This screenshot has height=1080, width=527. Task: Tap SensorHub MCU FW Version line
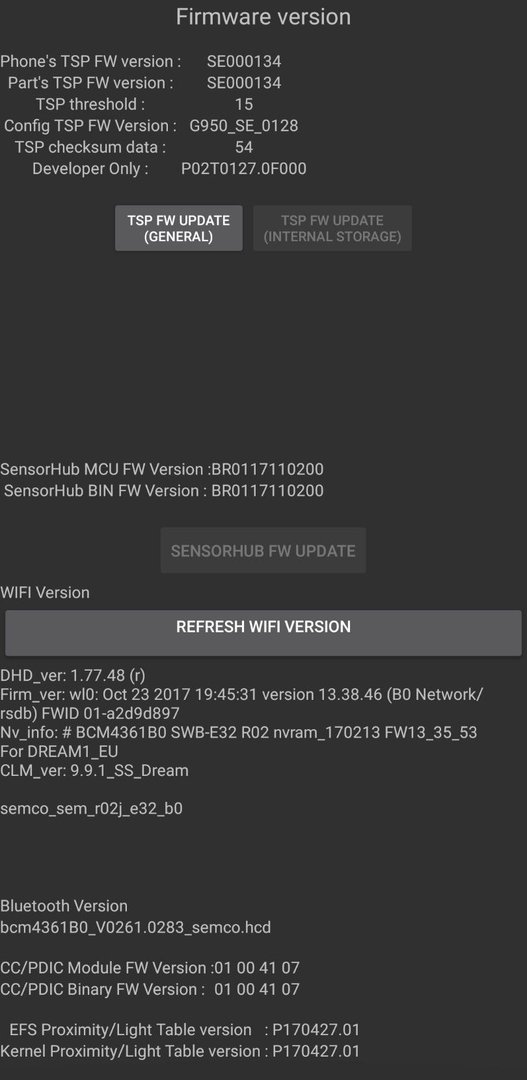pyautogui.click(x=162, y=469)
